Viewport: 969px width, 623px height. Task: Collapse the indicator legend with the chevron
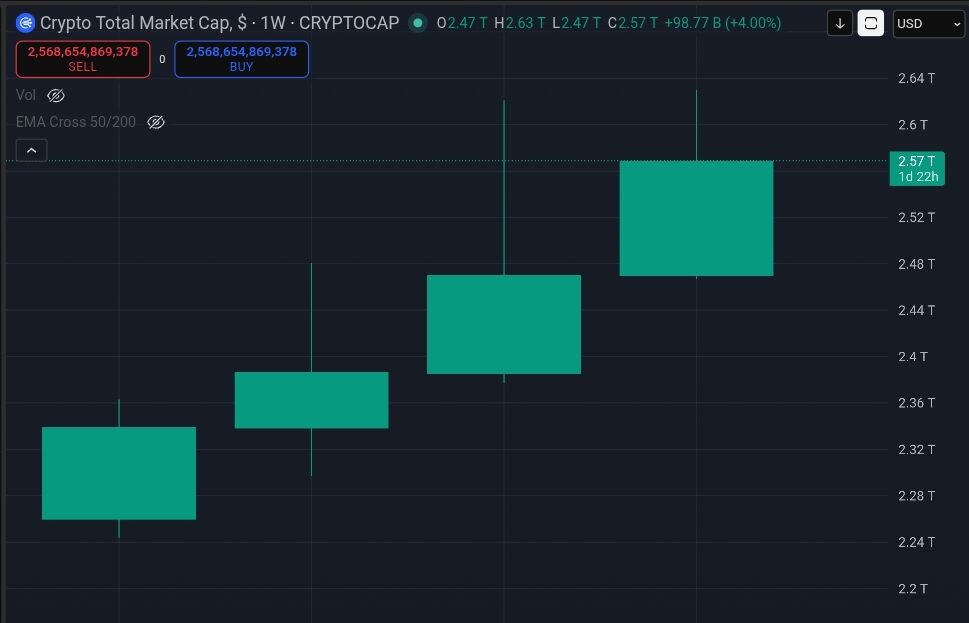32,150
